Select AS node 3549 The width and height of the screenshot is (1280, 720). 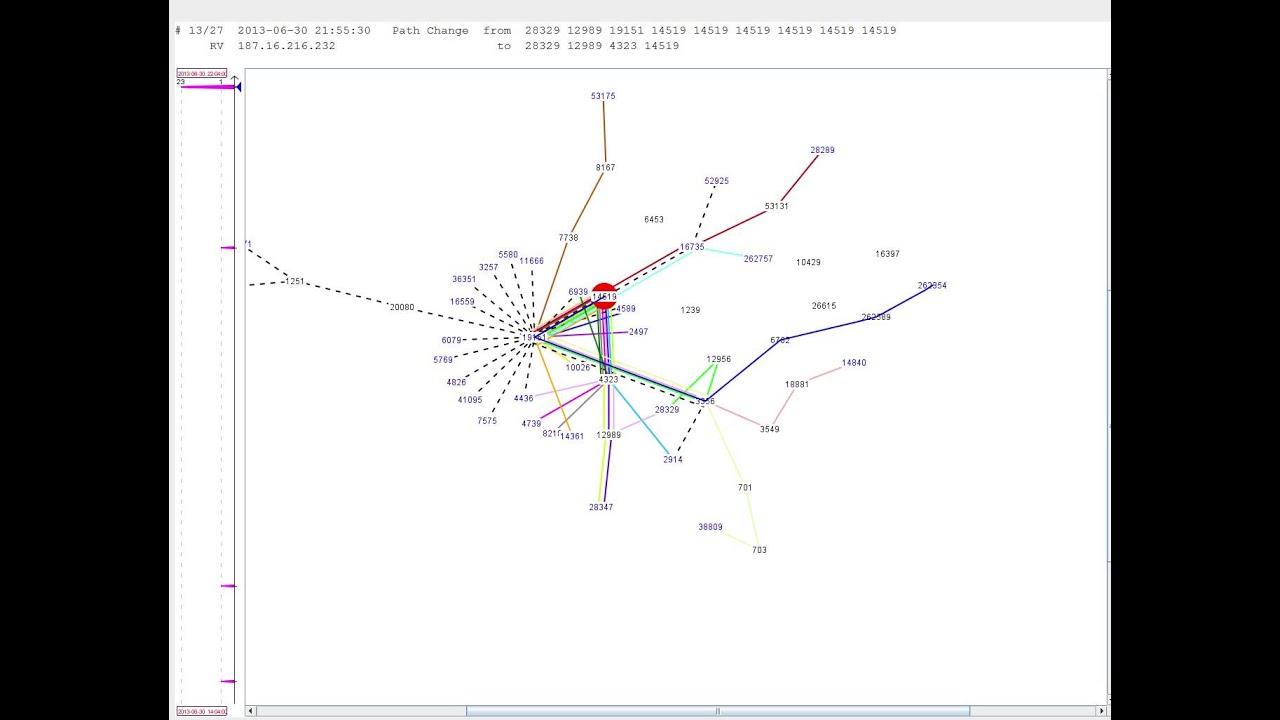[769, 429]
